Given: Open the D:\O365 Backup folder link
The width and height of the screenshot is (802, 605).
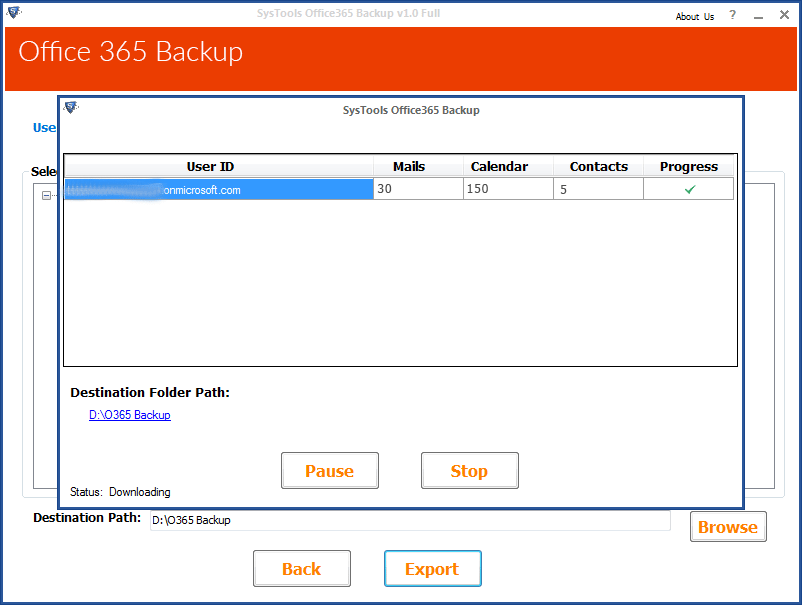Looking at the screenshot, I should pyautogui.click(x=130, y=415).
